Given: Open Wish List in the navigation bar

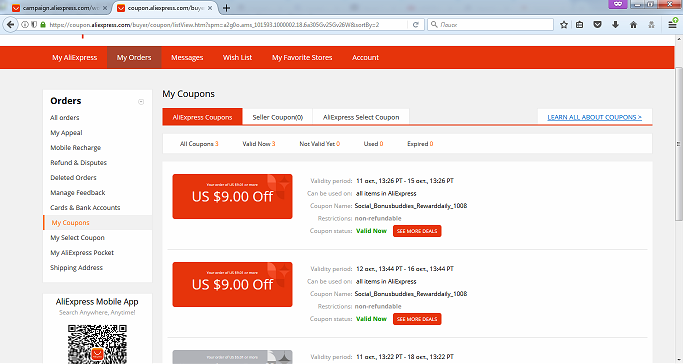Looking at the screenshot, I should (237, 58).
